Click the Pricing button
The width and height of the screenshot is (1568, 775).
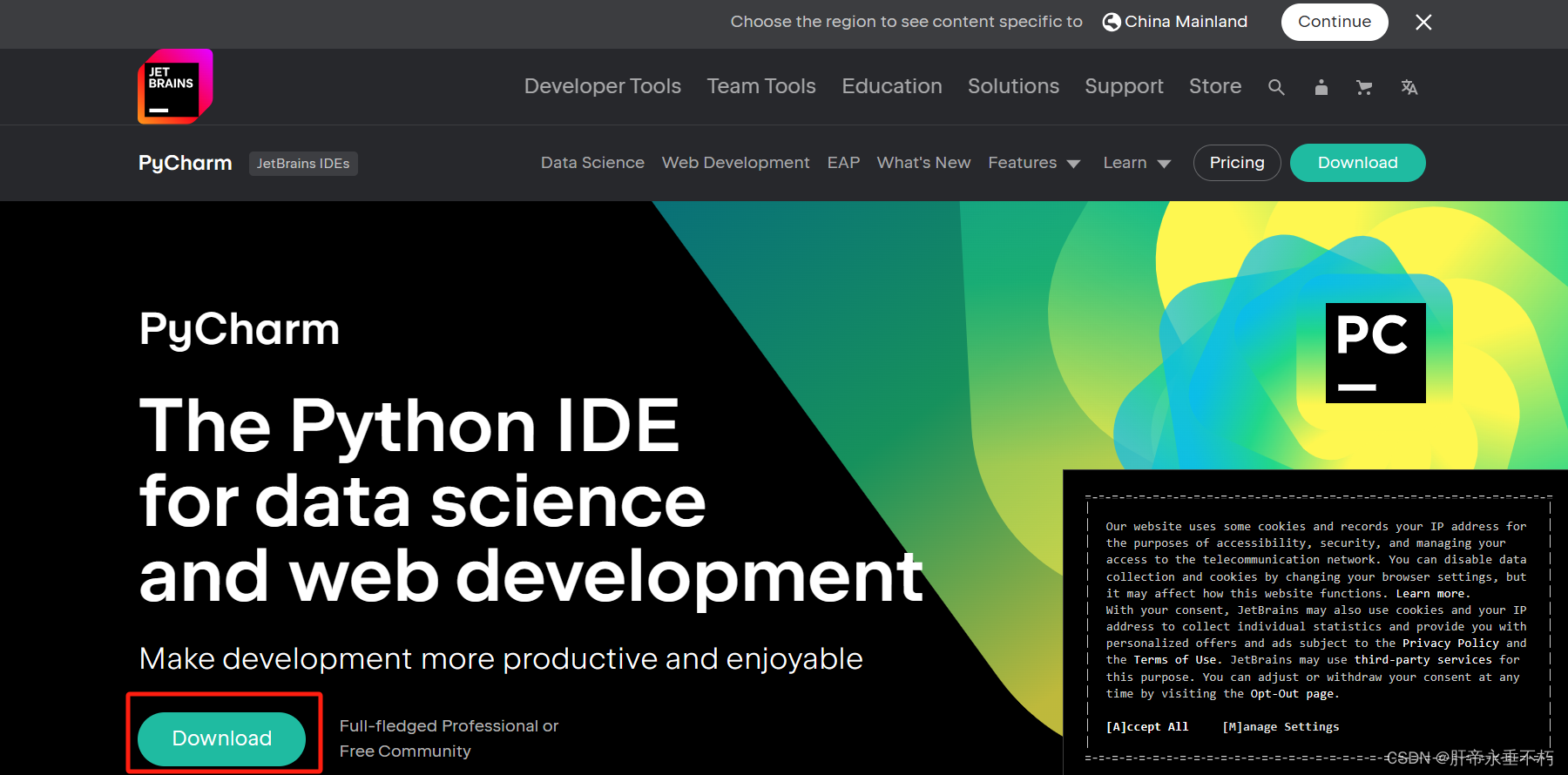pyautogui.click(x=1236, y=163)
